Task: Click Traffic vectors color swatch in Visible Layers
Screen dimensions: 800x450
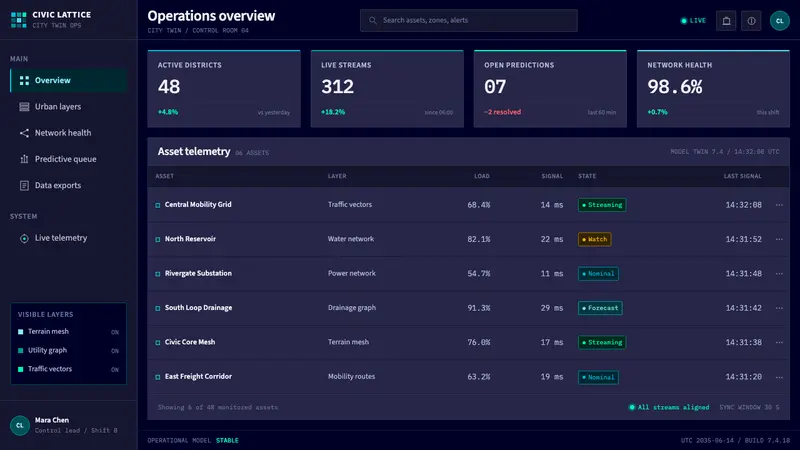Action: click(20, 369)
